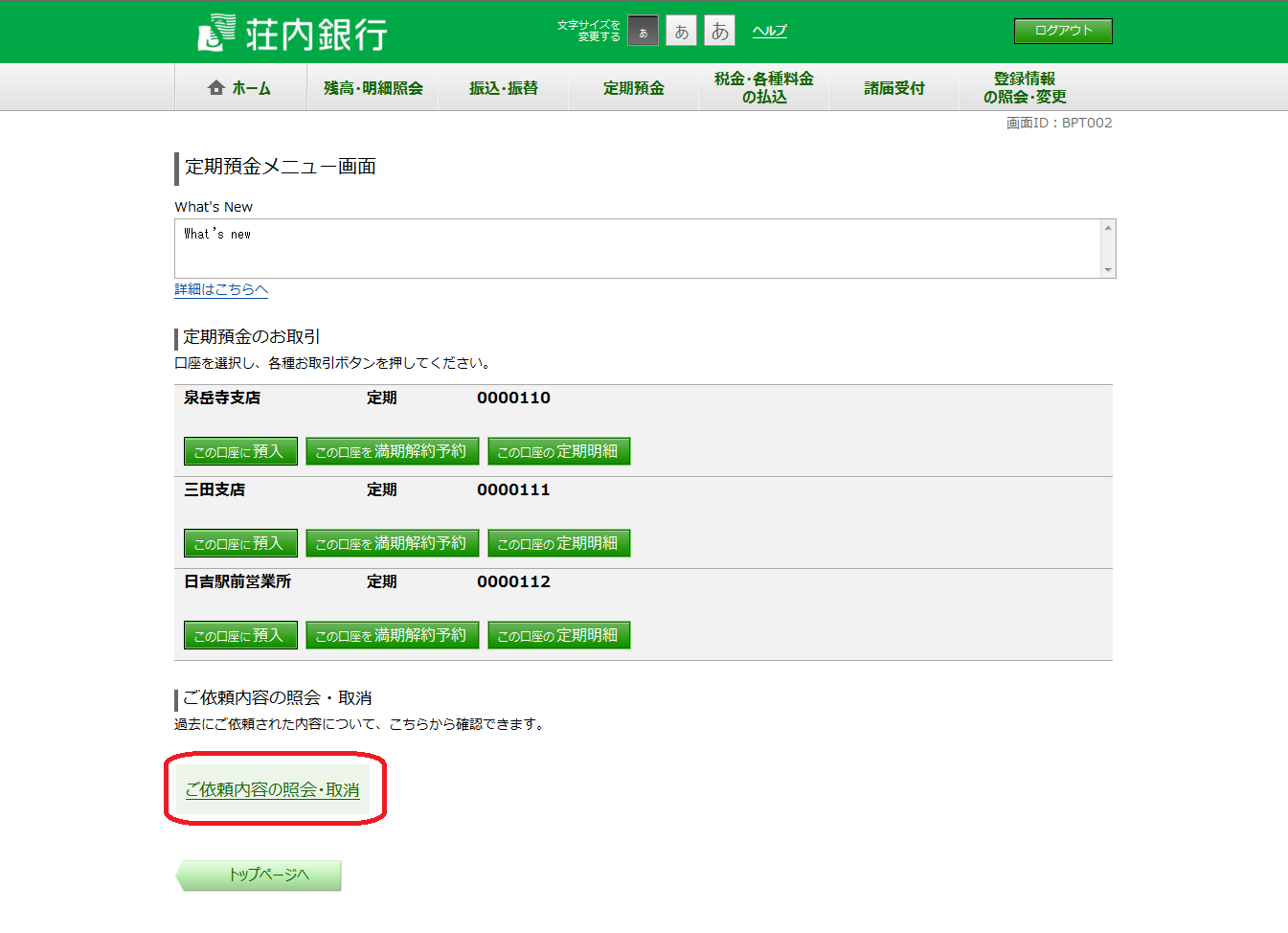Select the medium font size button
Screen dimensions: 1288x933
tap(681, 32)
